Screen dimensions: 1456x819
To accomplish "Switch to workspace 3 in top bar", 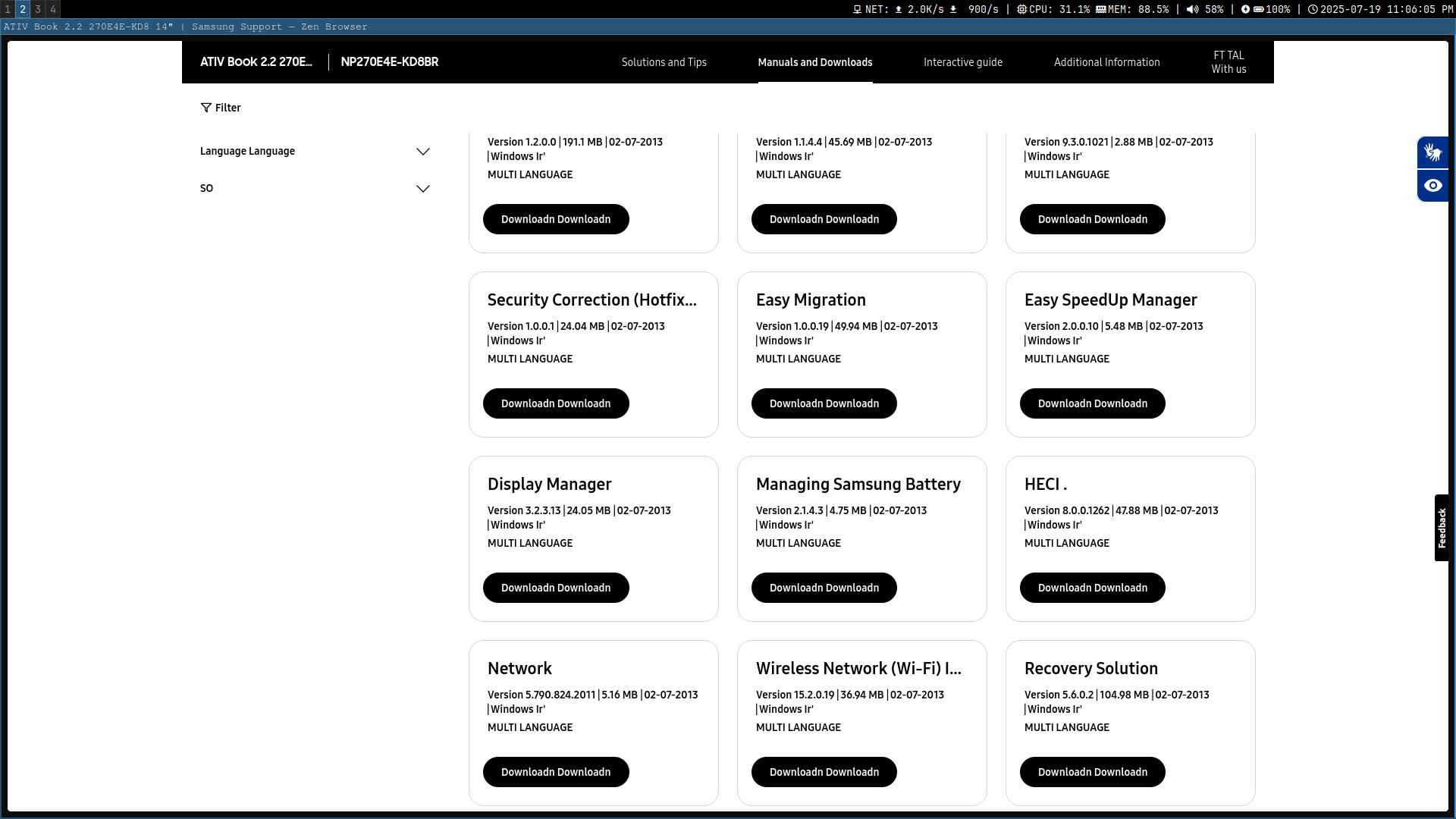I will [x=38, y=9].
